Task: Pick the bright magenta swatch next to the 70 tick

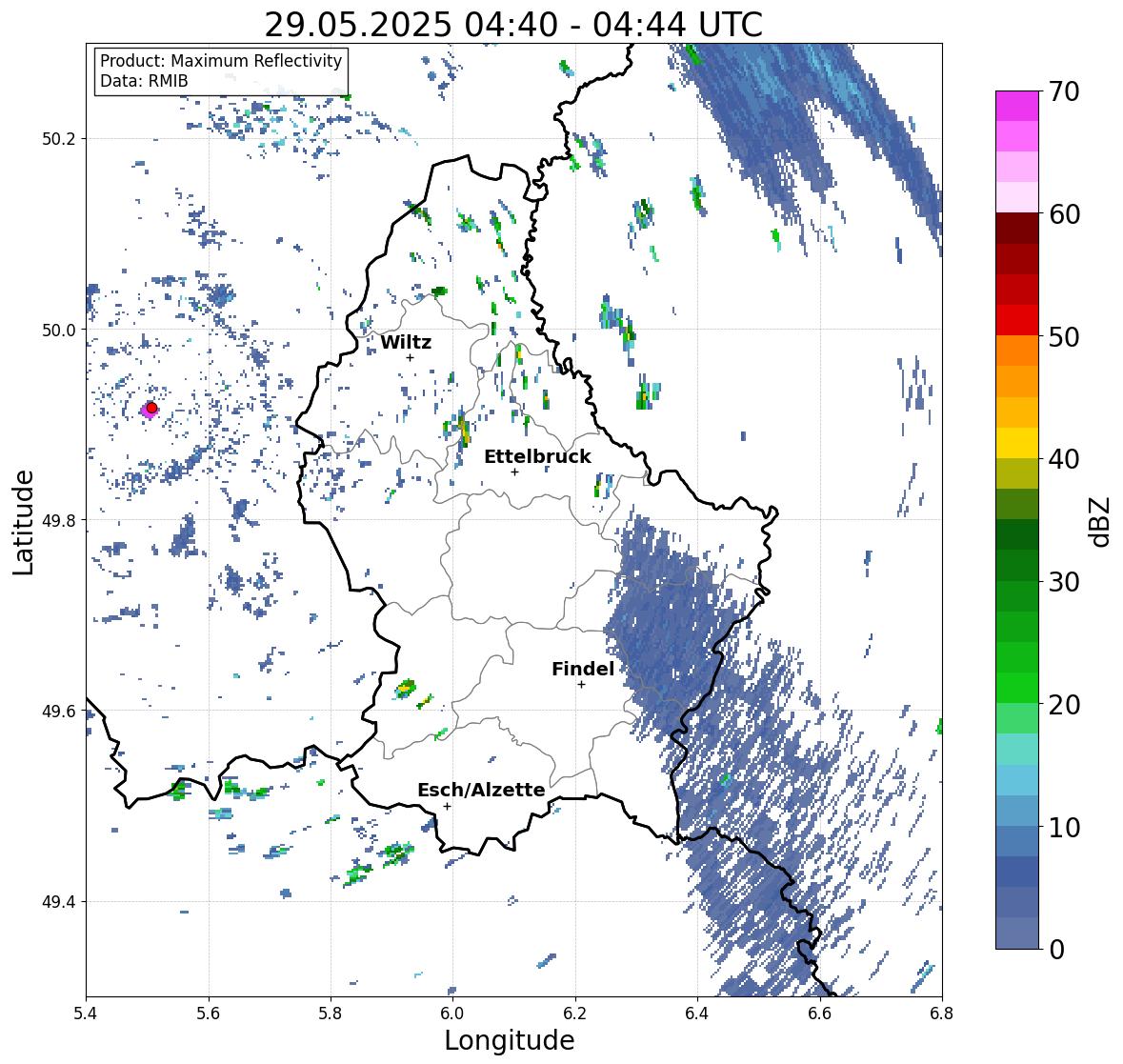Action: tap(1017, 106)
